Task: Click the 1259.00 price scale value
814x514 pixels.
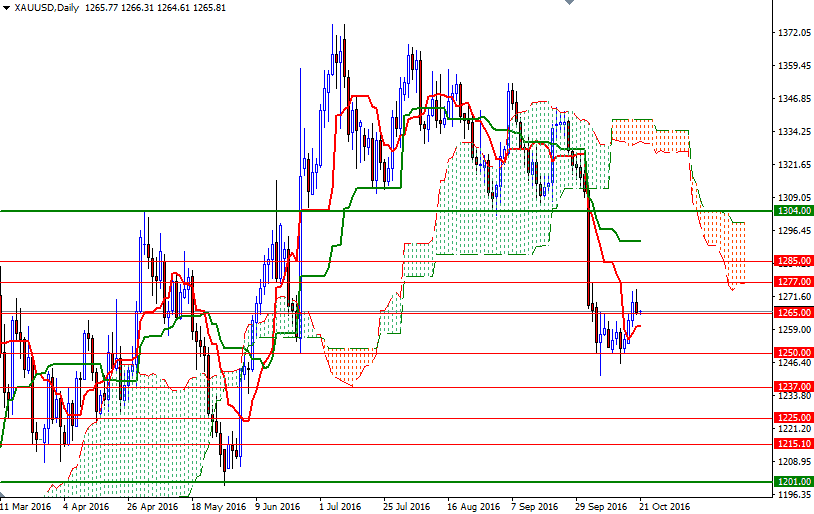Action: [794, 329]
